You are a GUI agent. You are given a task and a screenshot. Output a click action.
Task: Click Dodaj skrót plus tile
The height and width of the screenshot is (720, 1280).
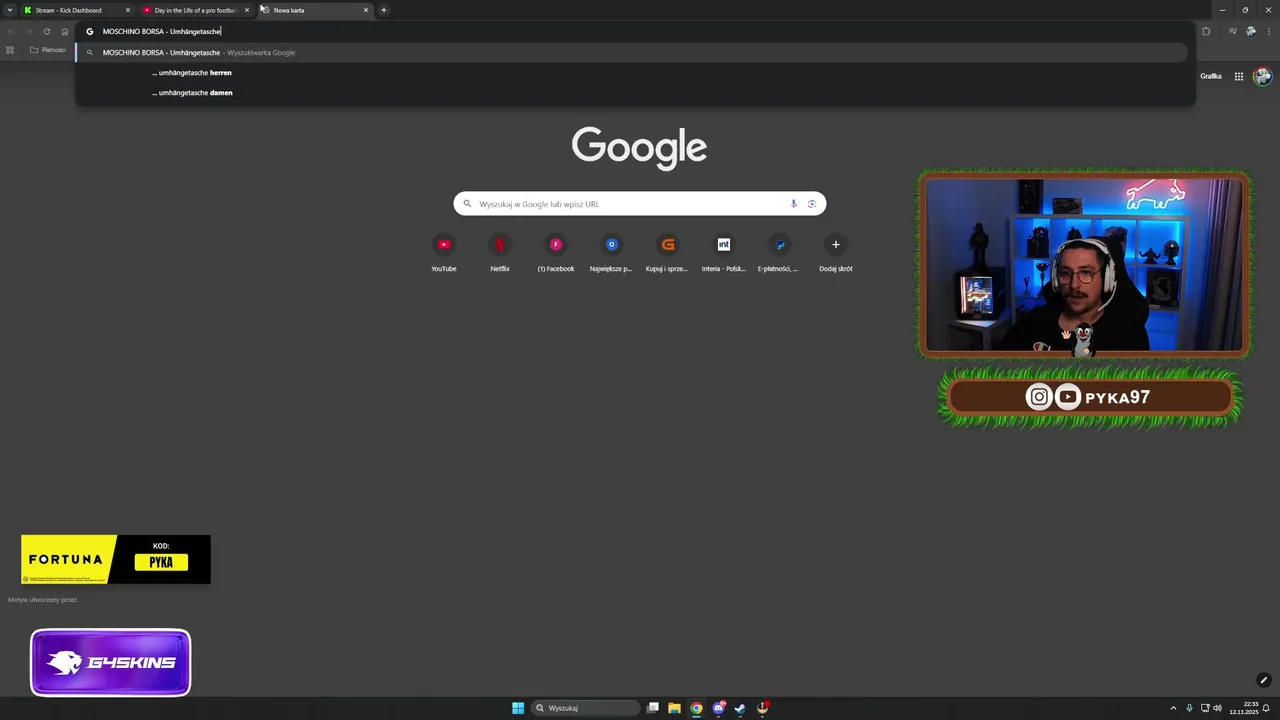(836, 252)
